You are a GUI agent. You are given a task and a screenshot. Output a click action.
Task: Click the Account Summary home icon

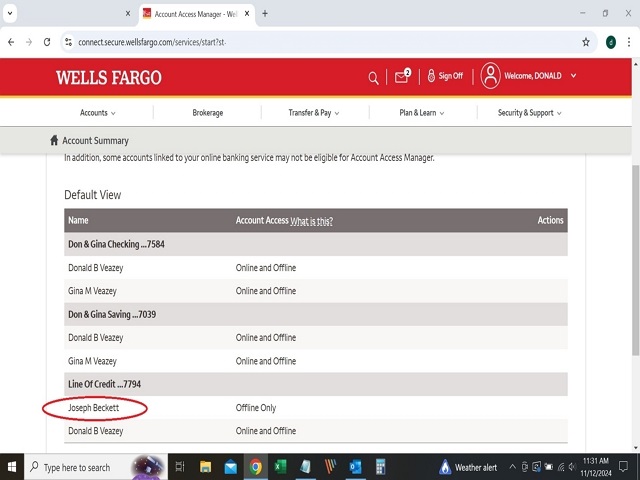(54, 140)
